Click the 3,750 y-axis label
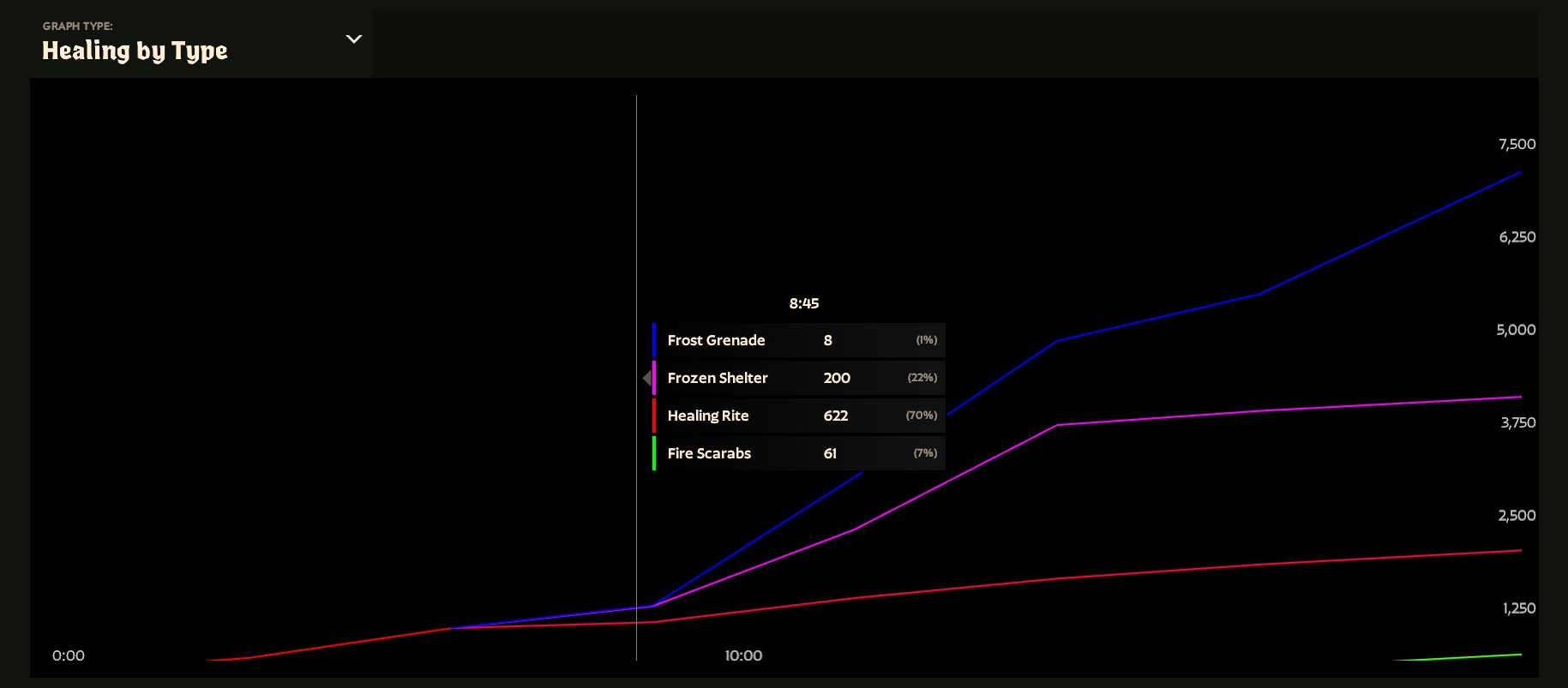Viewport: 1568px width, 688px height. 1518,422
